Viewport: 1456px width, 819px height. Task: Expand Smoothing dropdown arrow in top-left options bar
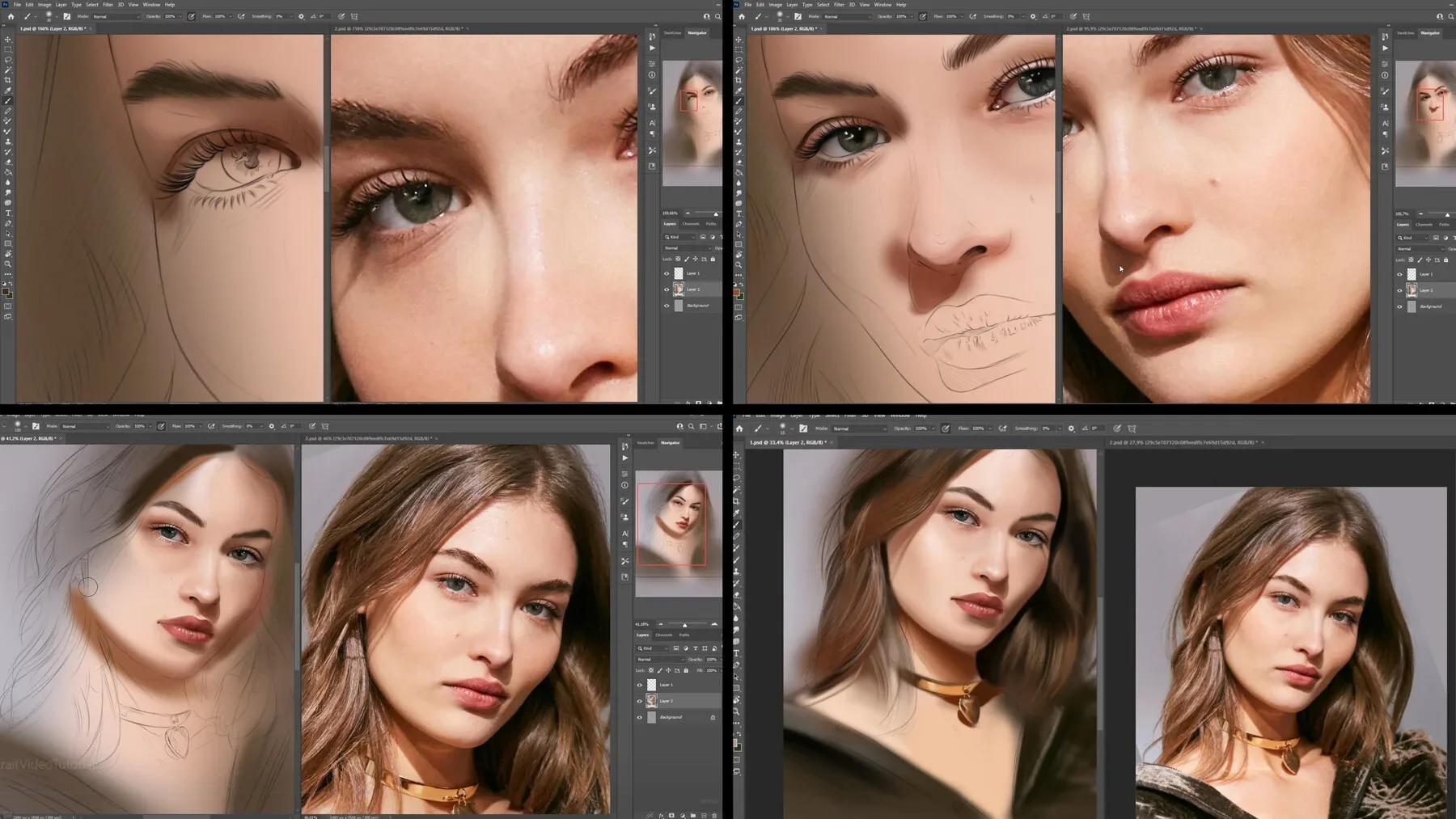coord(290,16)
